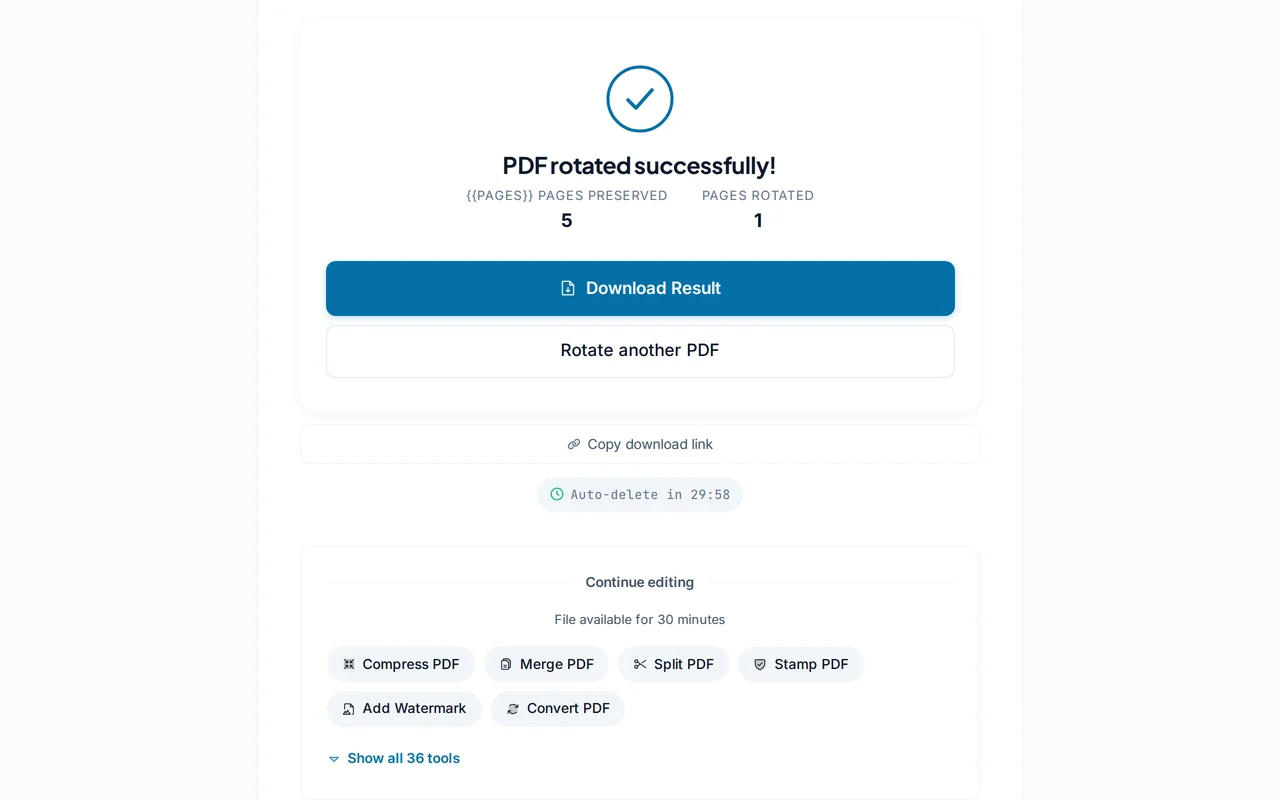Click Rotate another PDF

(639, 350)
